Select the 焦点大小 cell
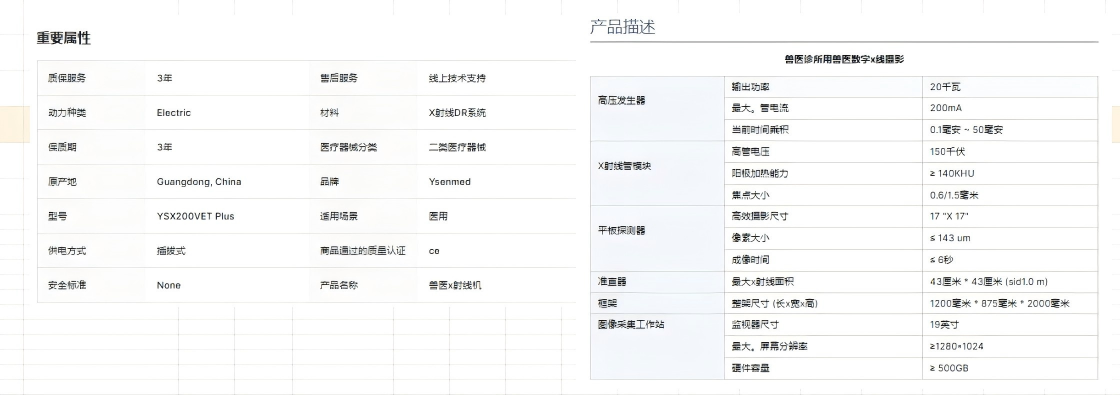Viewport: 1120px width, 395px height. coord(824,195)
